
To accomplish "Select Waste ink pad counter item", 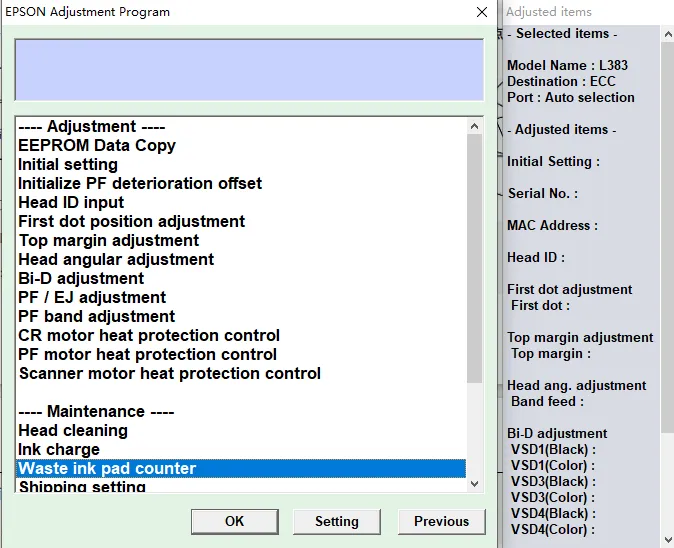I will (x=241, y=468).
